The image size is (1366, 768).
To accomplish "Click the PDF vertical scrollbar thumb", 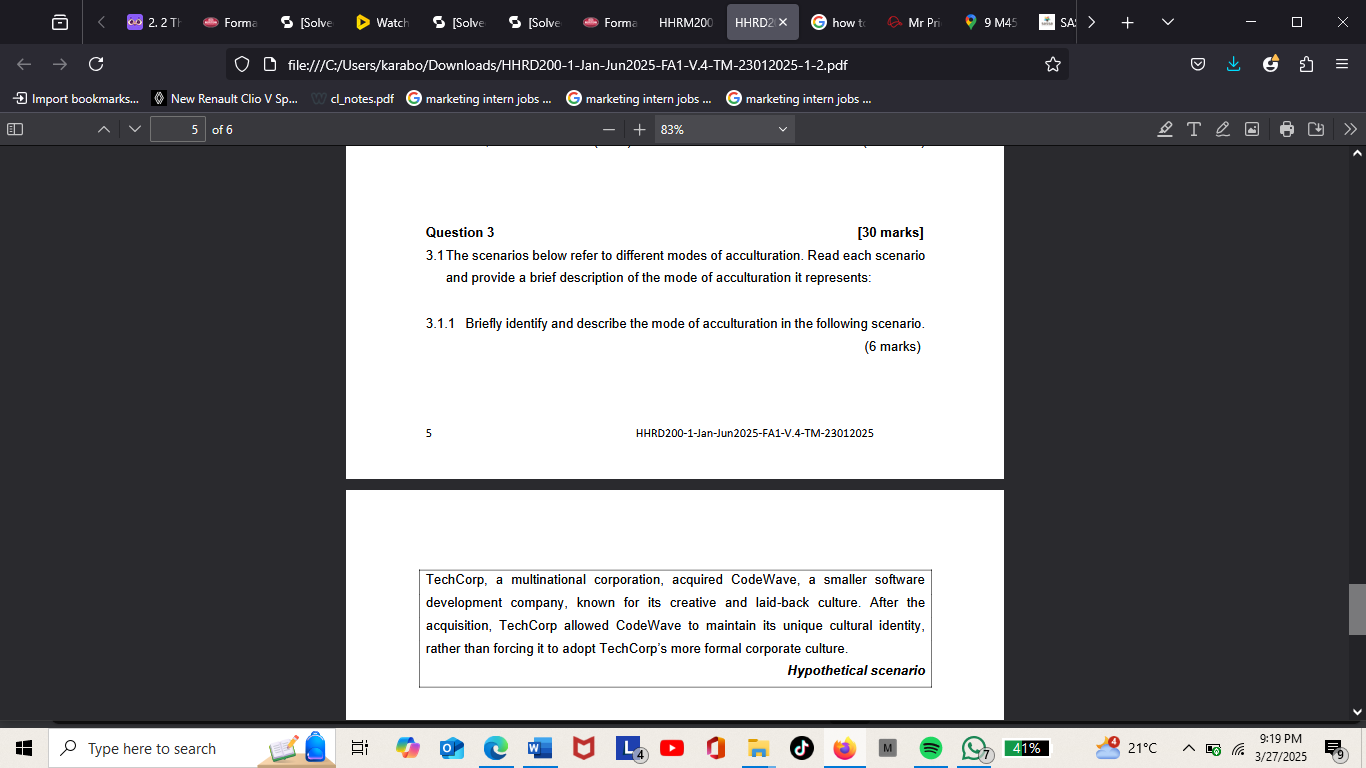I will point(1357,609).
